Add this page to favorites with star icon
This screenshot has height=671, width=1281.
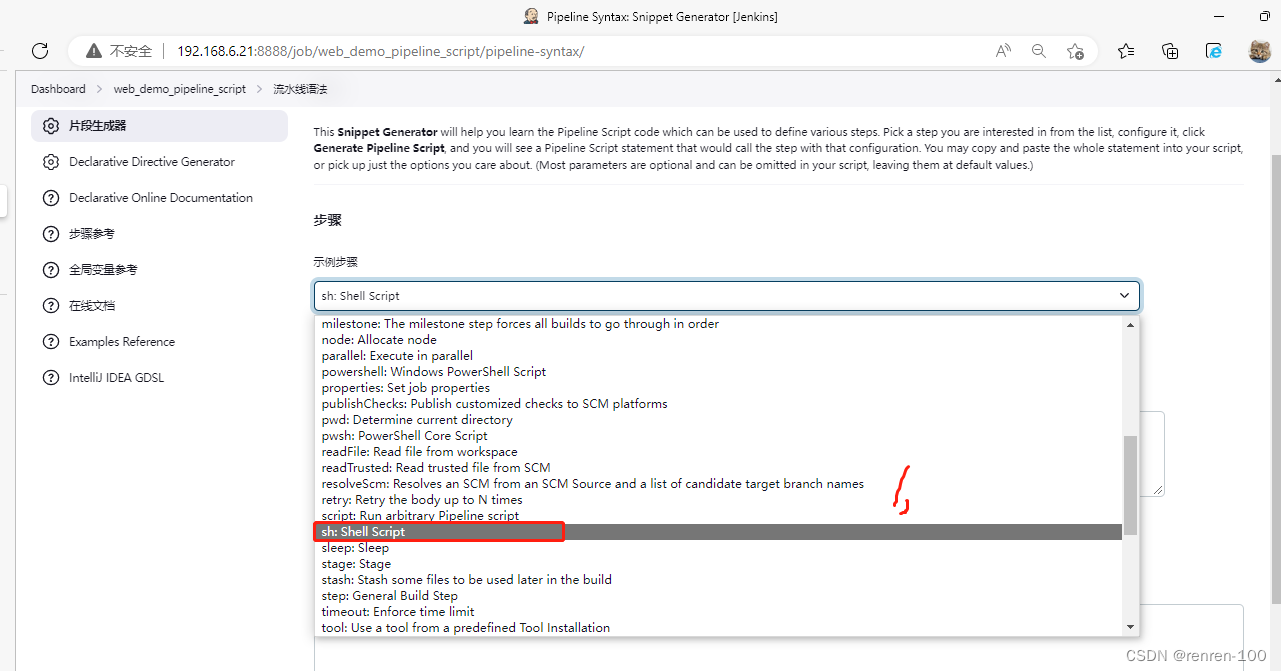pos(1075,51)
